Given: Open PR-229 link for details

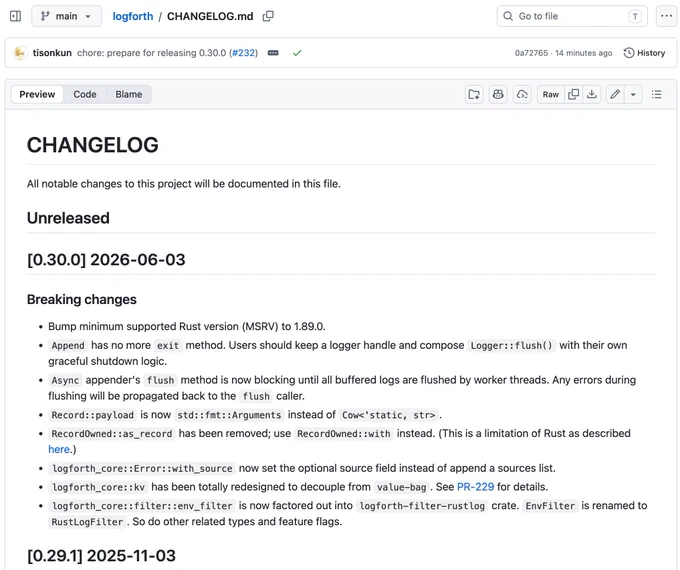Looking at the screenshot, I should click(x=476, y=487).
